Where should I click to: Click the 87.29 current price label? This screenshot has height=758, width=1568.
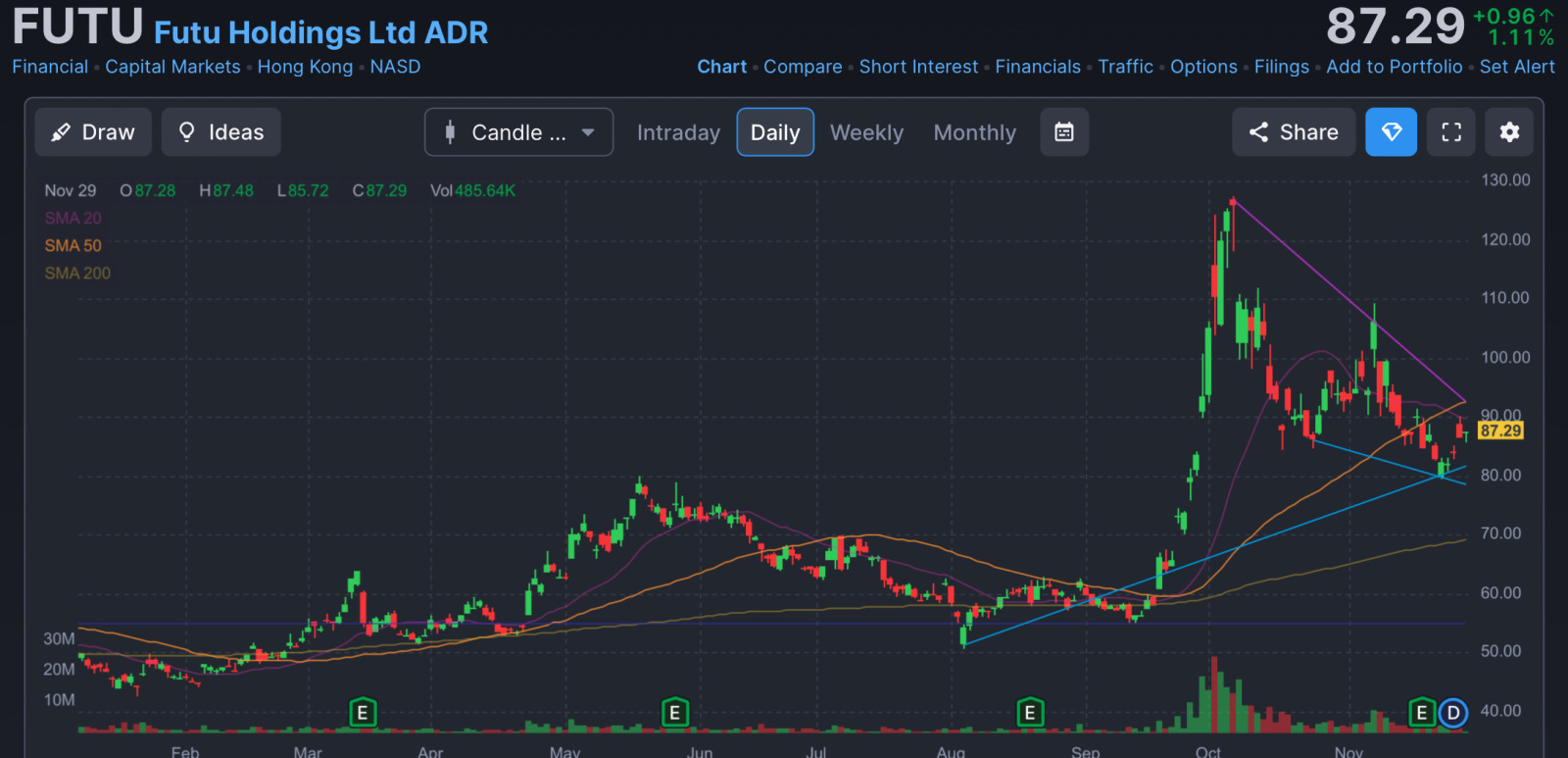coord(1500,430)
